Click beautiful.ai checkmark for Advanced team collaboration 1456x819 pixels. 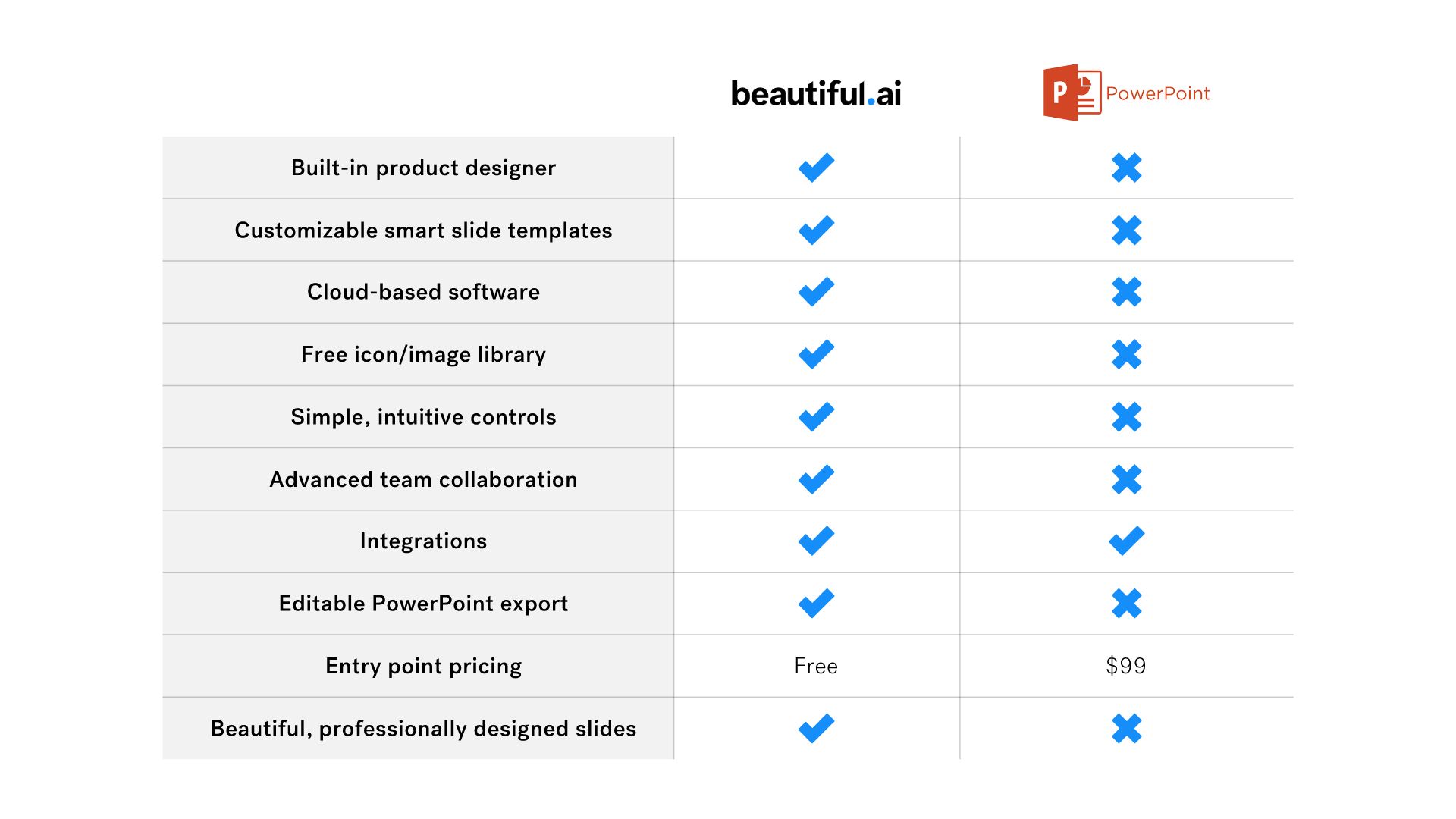point(816,479)
